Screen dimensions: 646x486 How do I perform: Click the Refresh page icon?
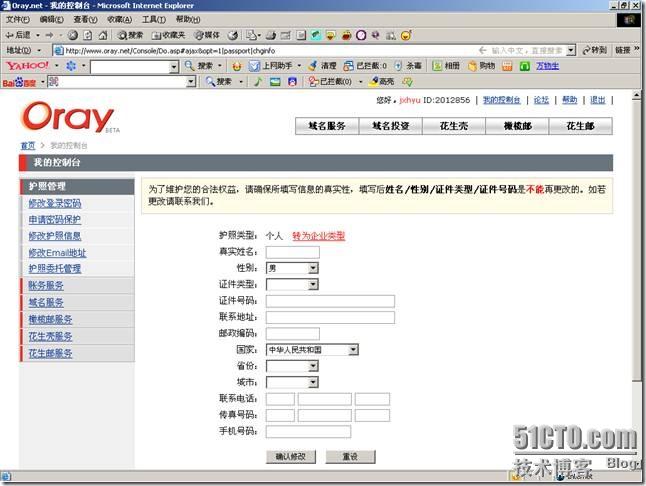coord(88,35)
